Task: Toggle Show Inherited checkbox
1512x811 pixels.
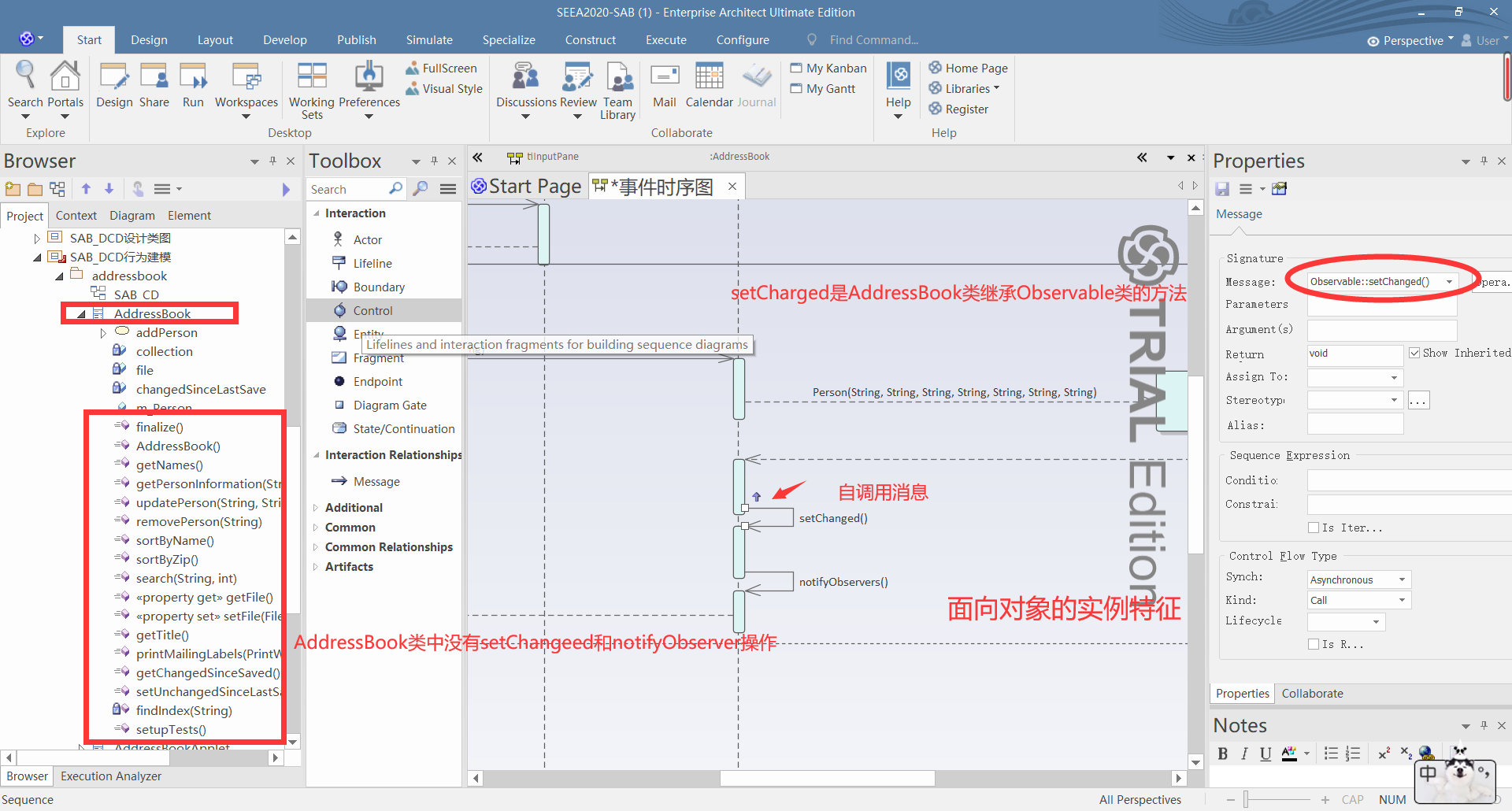Action: pos(1414,353)
